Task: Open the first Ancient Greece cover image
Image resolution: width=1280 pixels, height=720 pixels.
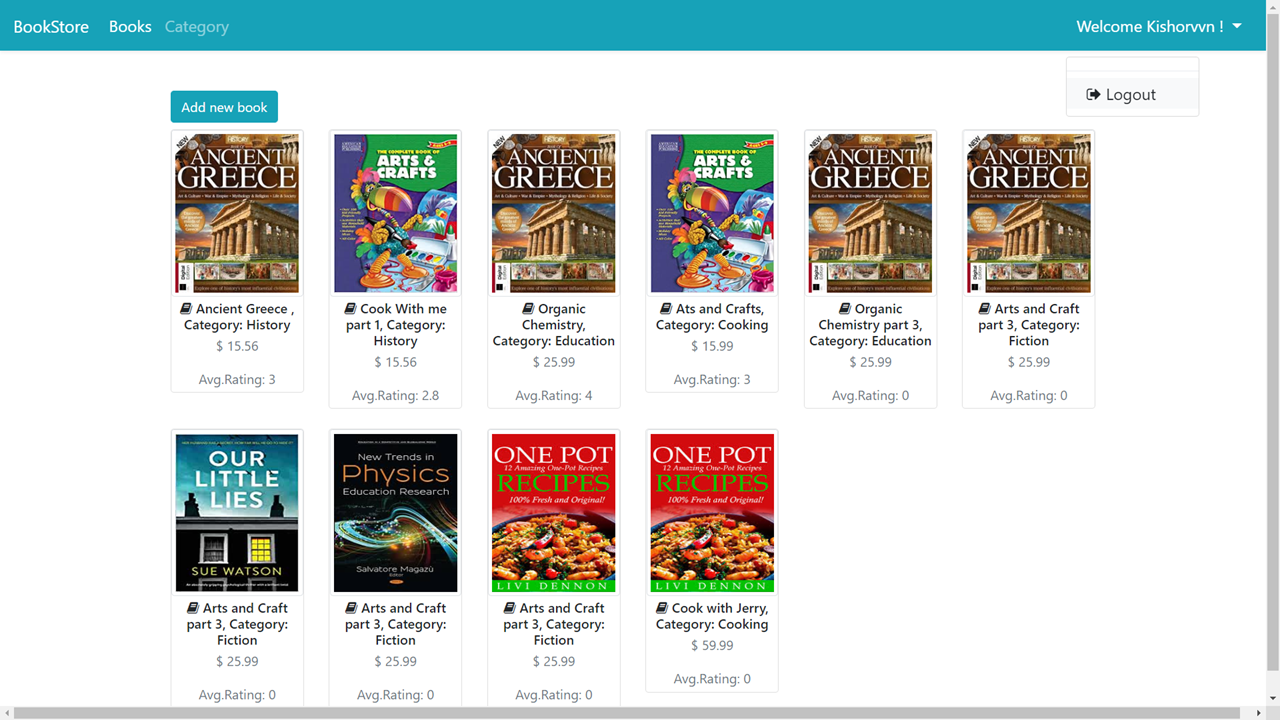Action: [237, 214]
